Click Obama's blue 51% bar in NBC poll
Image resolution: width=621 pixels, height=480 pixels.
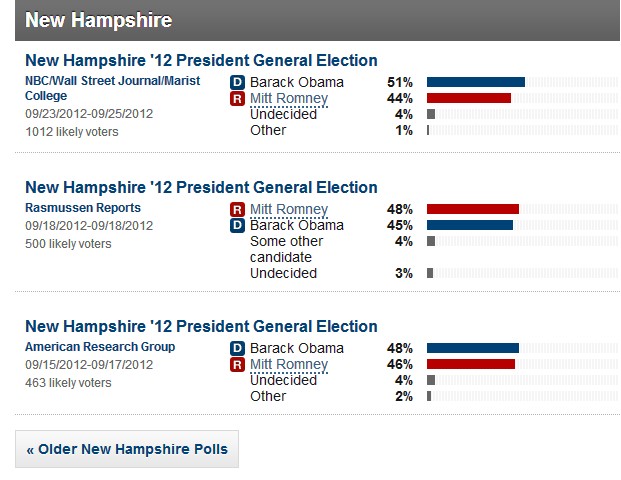point(476,82)
